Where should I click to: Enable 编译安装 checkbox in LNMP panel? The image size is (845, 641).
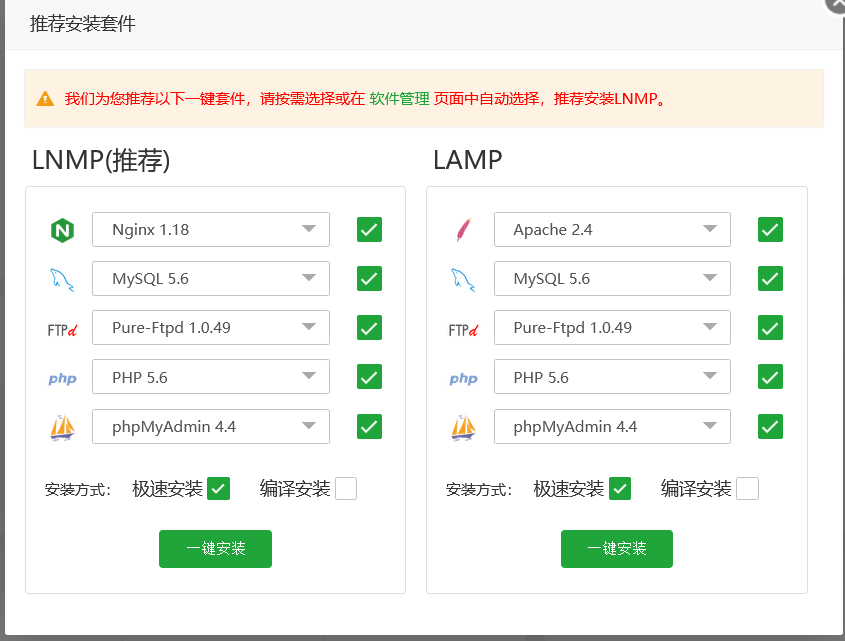click(346, 488)
